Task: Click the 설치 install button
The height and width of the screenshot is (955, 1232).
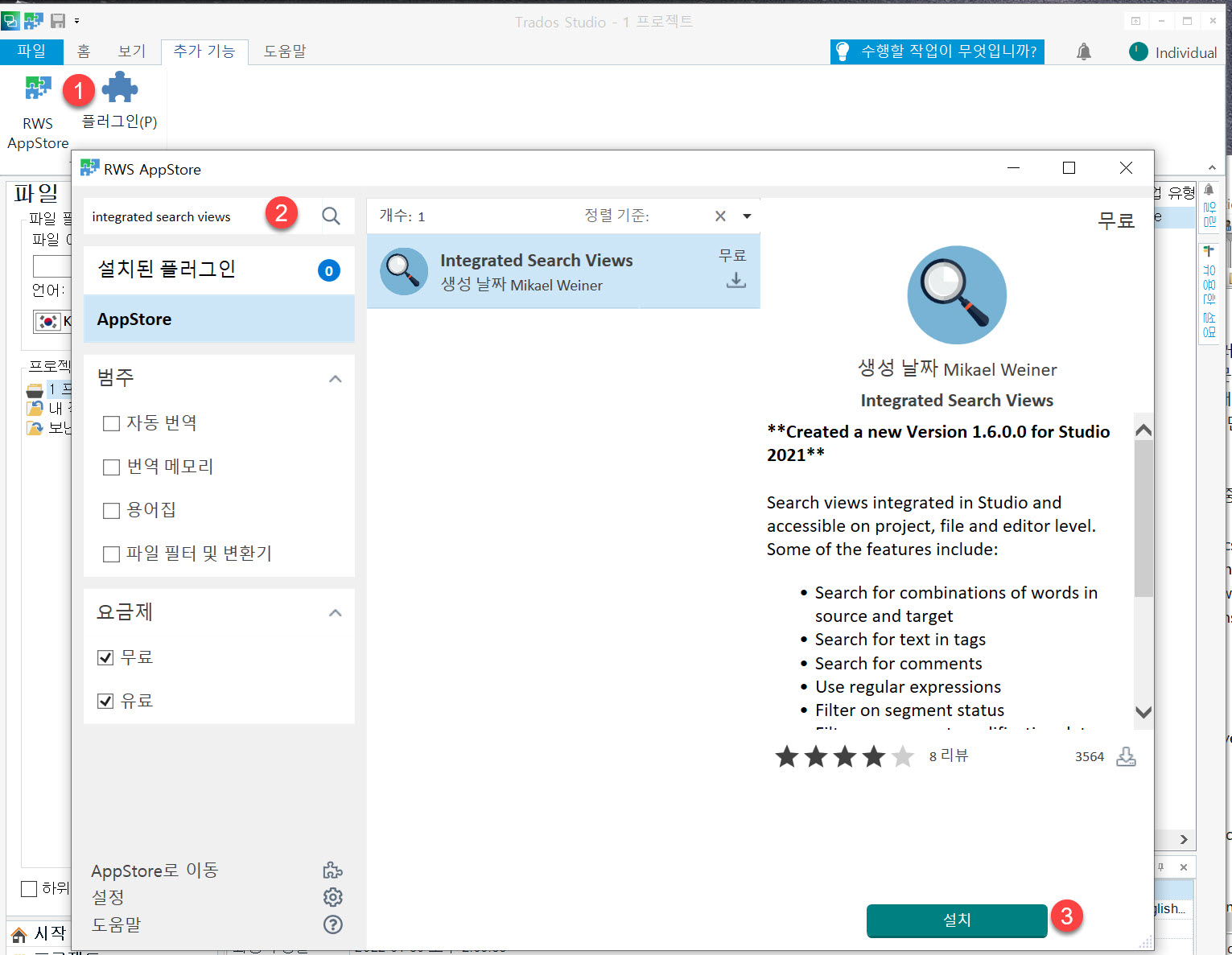Action: click(956, 920)
